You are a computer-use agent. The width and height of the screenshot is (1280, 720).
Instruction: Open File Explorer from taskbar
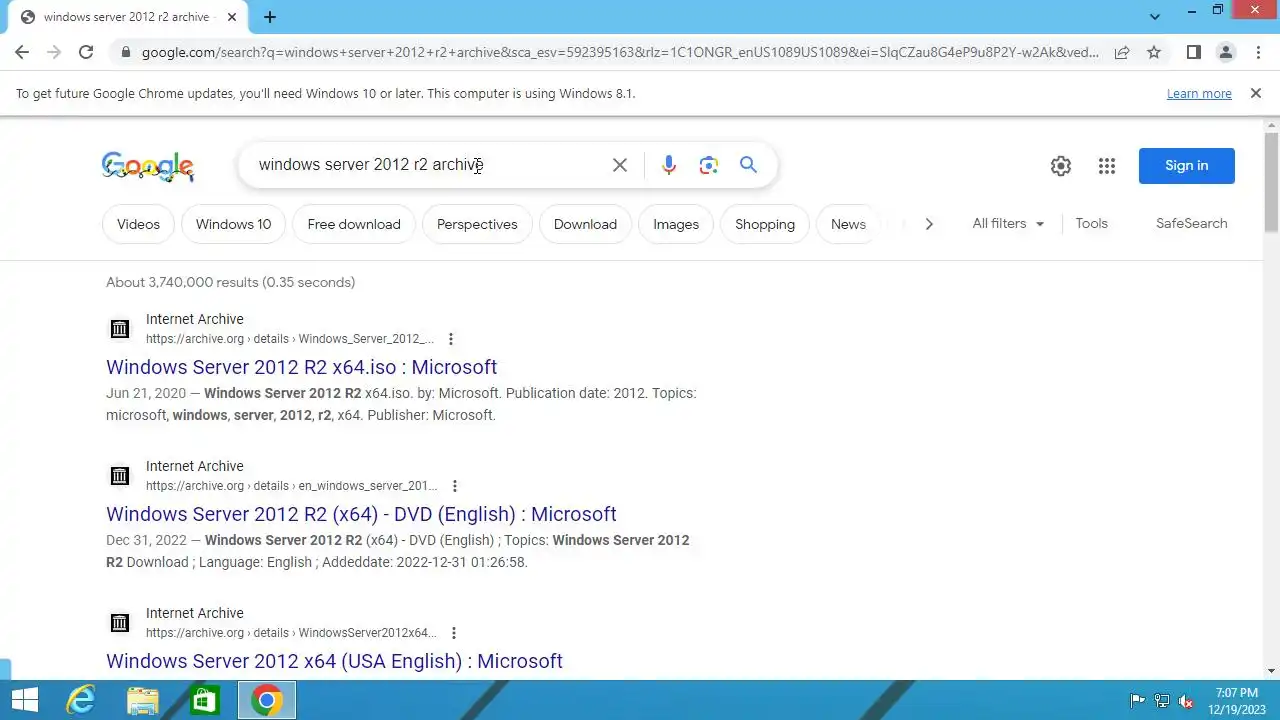[x=143, y=700]
